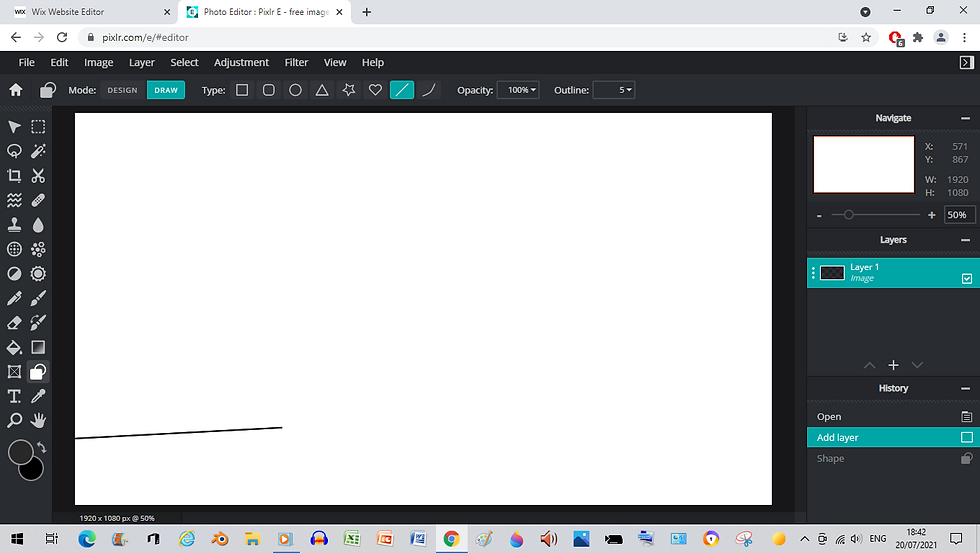
Task: Select the Paint Bucket fill tool
Action: (x=14, y=347)
